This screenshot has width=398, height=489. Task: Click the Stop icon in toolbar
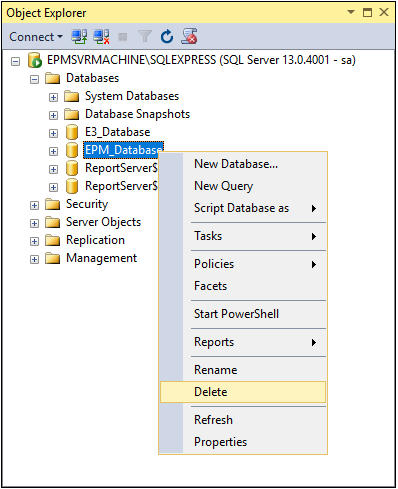click(x=123, y=37)
